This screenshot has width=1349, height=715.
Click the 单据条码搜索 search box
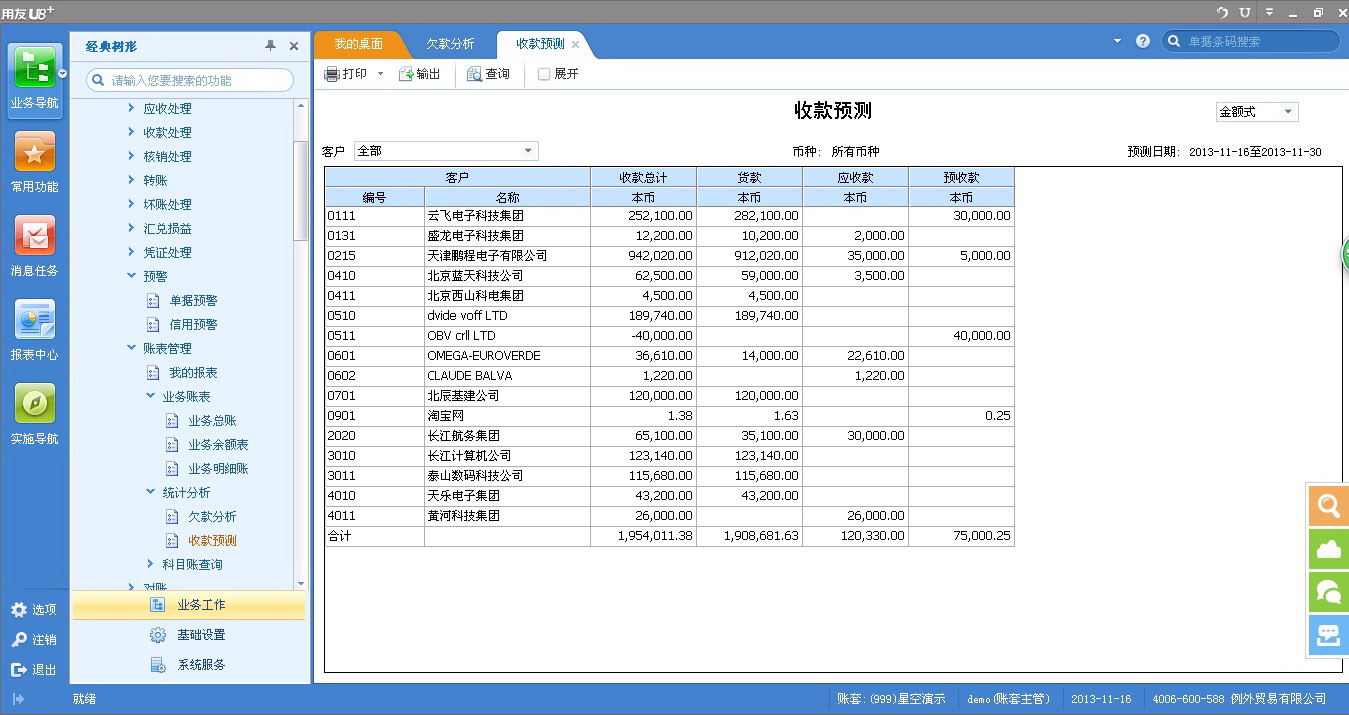click(1251, 42)
